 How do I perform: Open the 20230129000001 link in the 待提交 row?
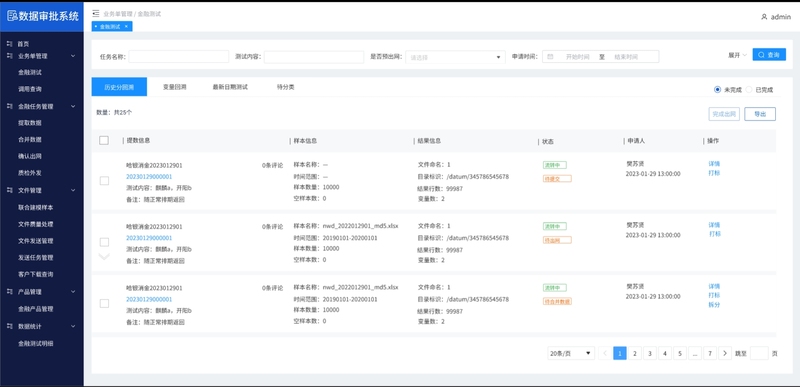coord(149,177)
